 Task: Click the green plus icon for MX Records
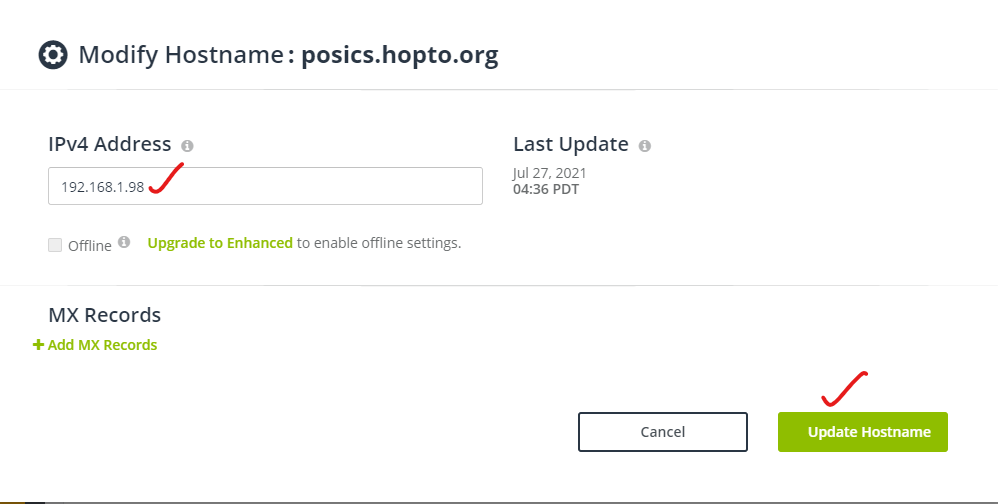(38, 345)
